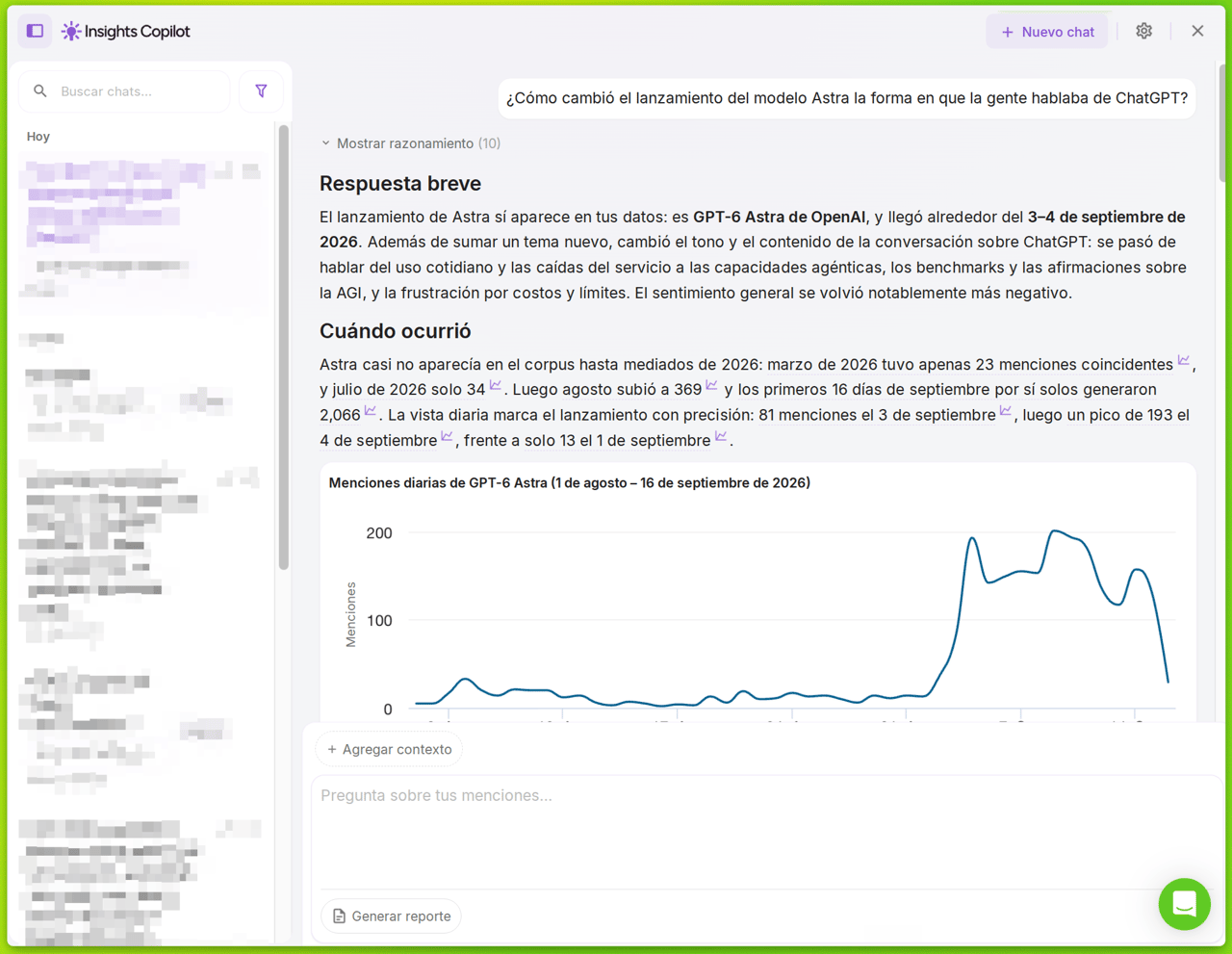Start a new chat with Nuevo chat

(x=1047, y=32)
